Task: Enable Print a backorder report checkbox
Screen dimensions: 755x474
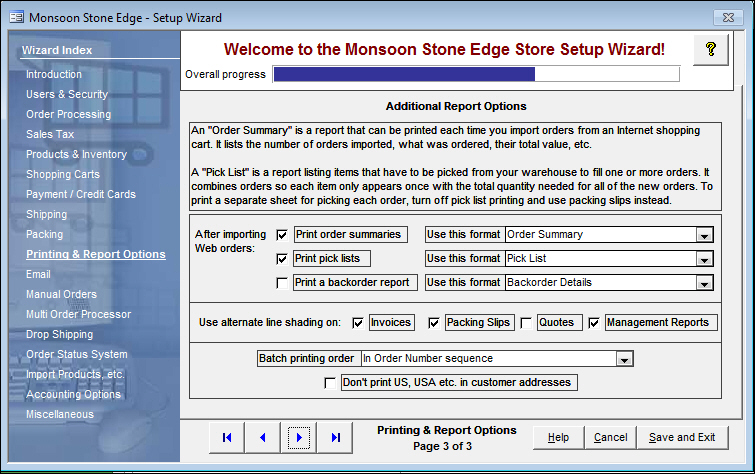Action: click(x=281, y=283)
